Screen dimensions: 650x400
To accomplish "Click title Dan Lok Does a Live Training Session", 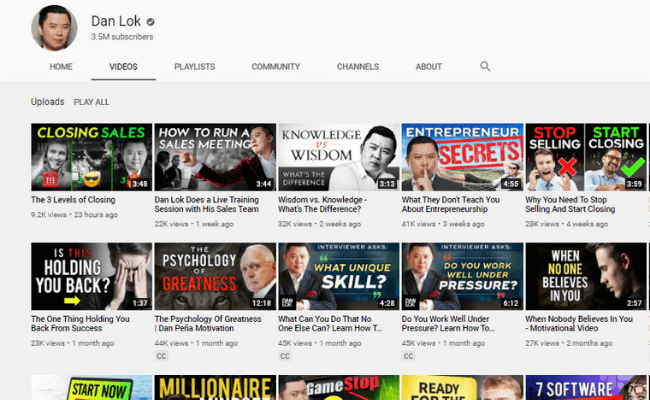I will click(x=206, y=204).
